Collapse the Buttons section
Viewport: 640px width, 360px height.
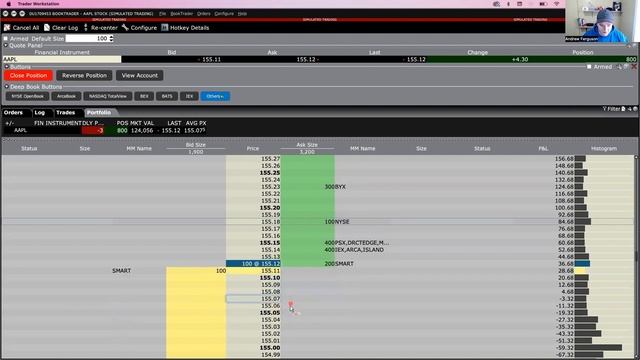(7, 67)
